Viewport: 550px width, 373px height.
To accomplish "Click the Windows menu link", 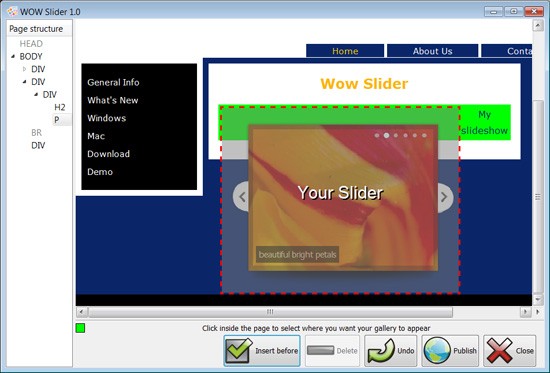I will coord(107,118).
